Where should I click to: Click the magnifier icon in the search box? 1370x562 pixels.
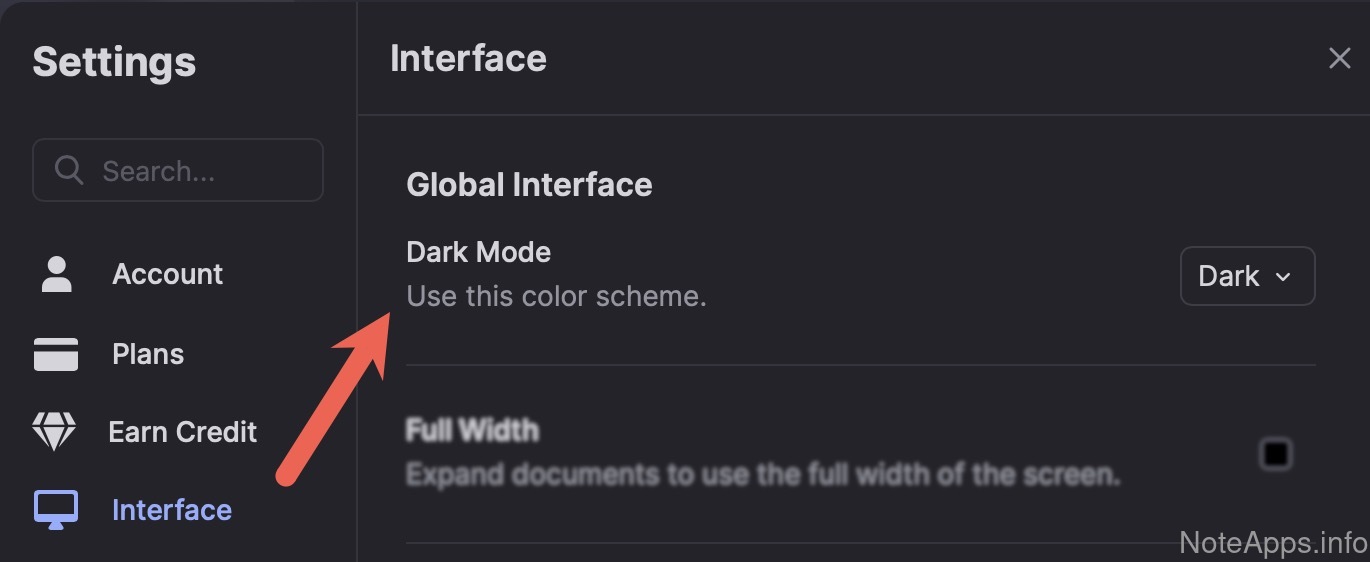point(69,171)
